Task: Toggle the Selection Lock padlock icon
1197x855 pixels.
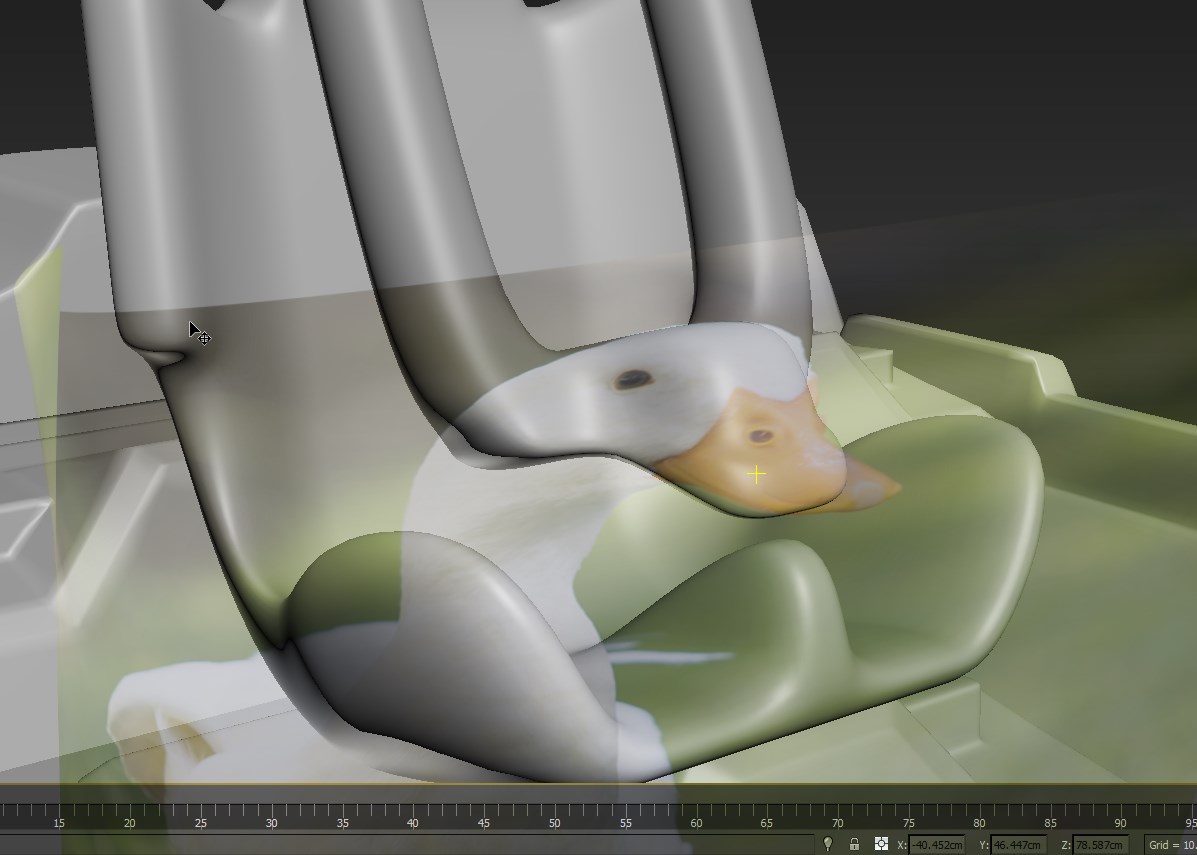Action: (x=854, y=844)
